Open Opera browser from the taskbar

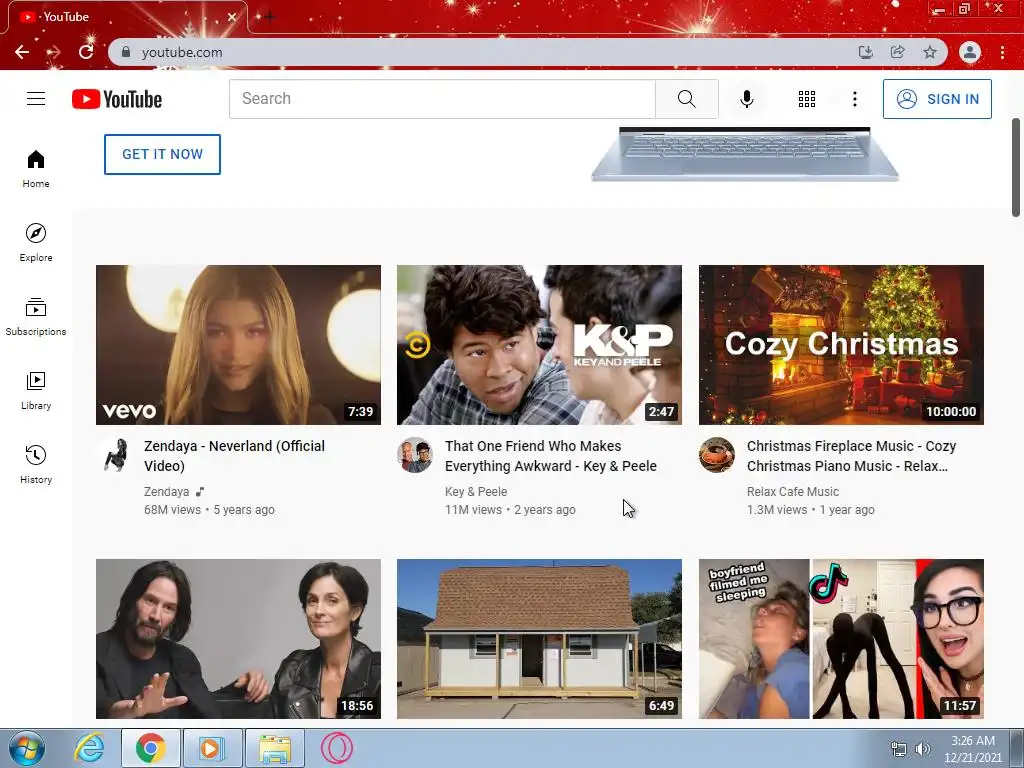tap(337, 748)
